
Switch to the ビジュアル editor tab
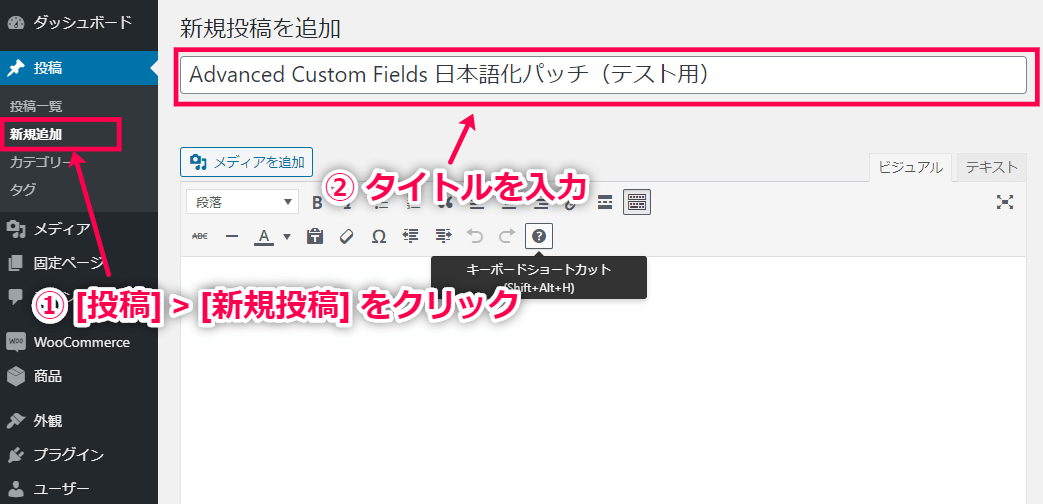click(x=910, y=168)
